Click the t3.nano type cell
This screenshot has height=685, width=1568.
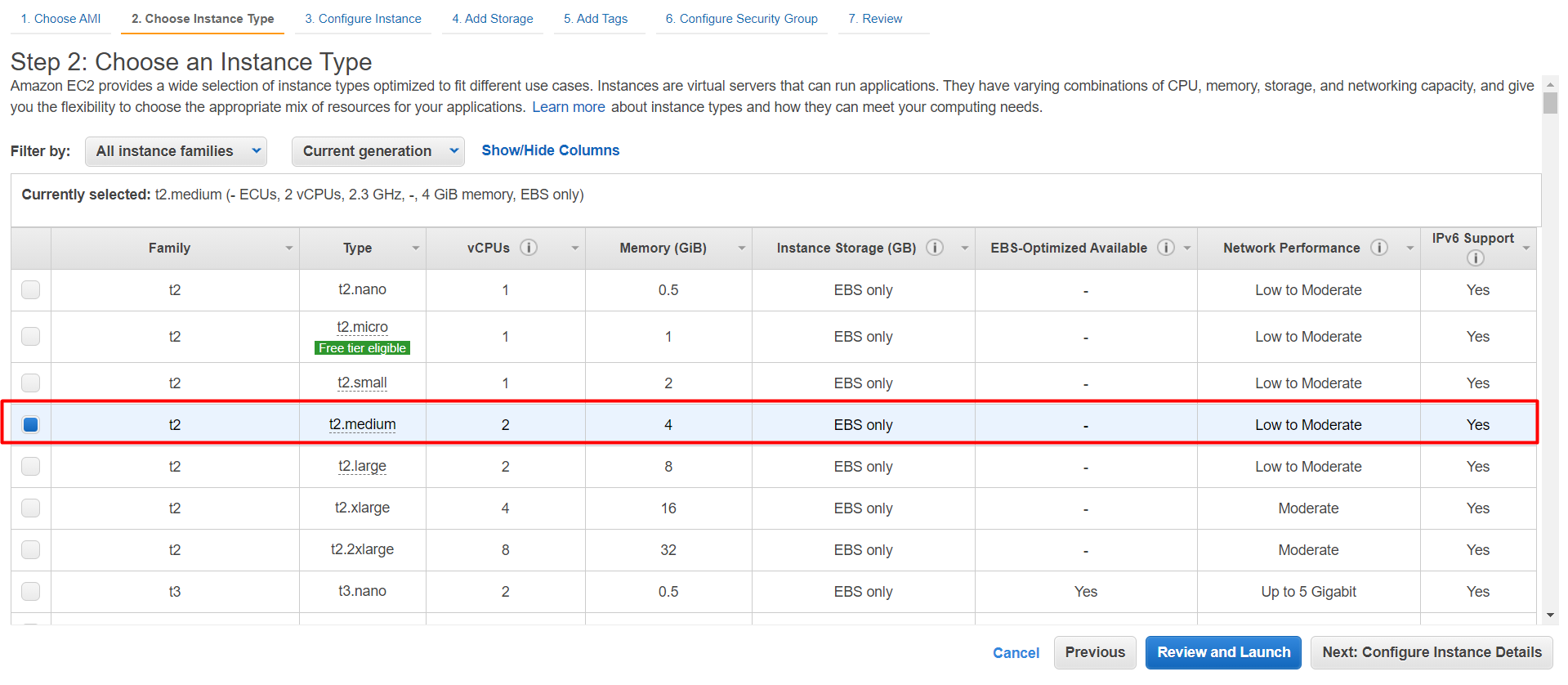pyautogui.click(x=363, y=591)
